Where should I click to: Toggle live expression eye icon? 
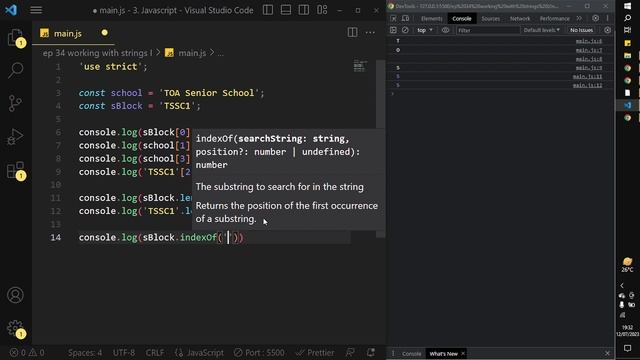point(445,30)
